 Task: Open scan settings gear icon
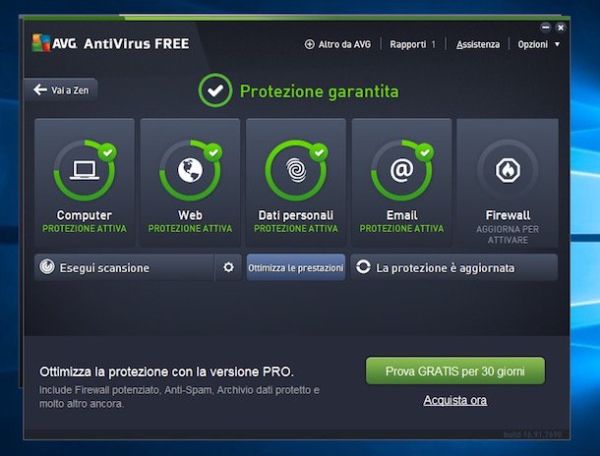228,267
